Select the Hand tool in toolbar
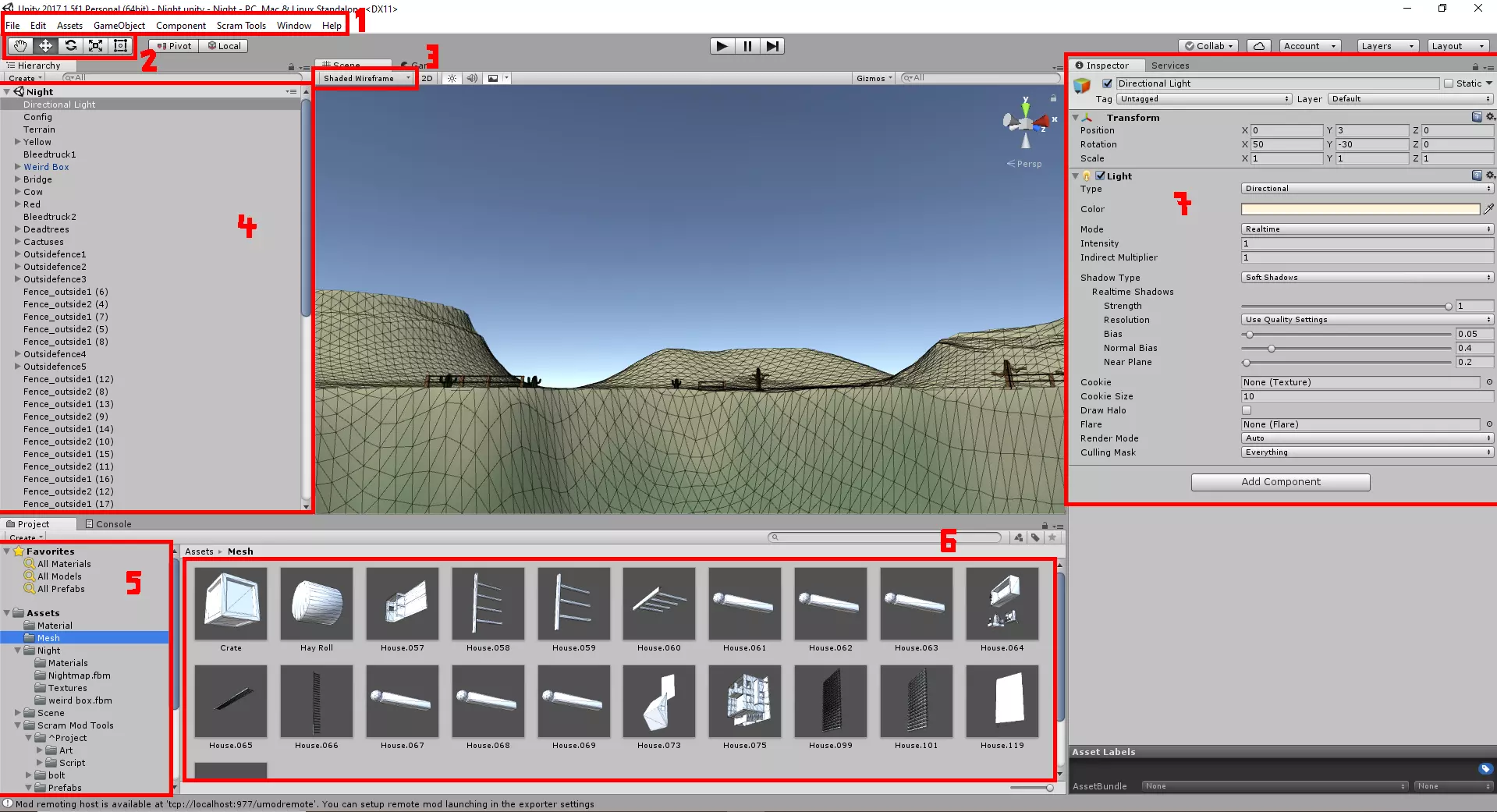1497x812 pixels. 20,46
